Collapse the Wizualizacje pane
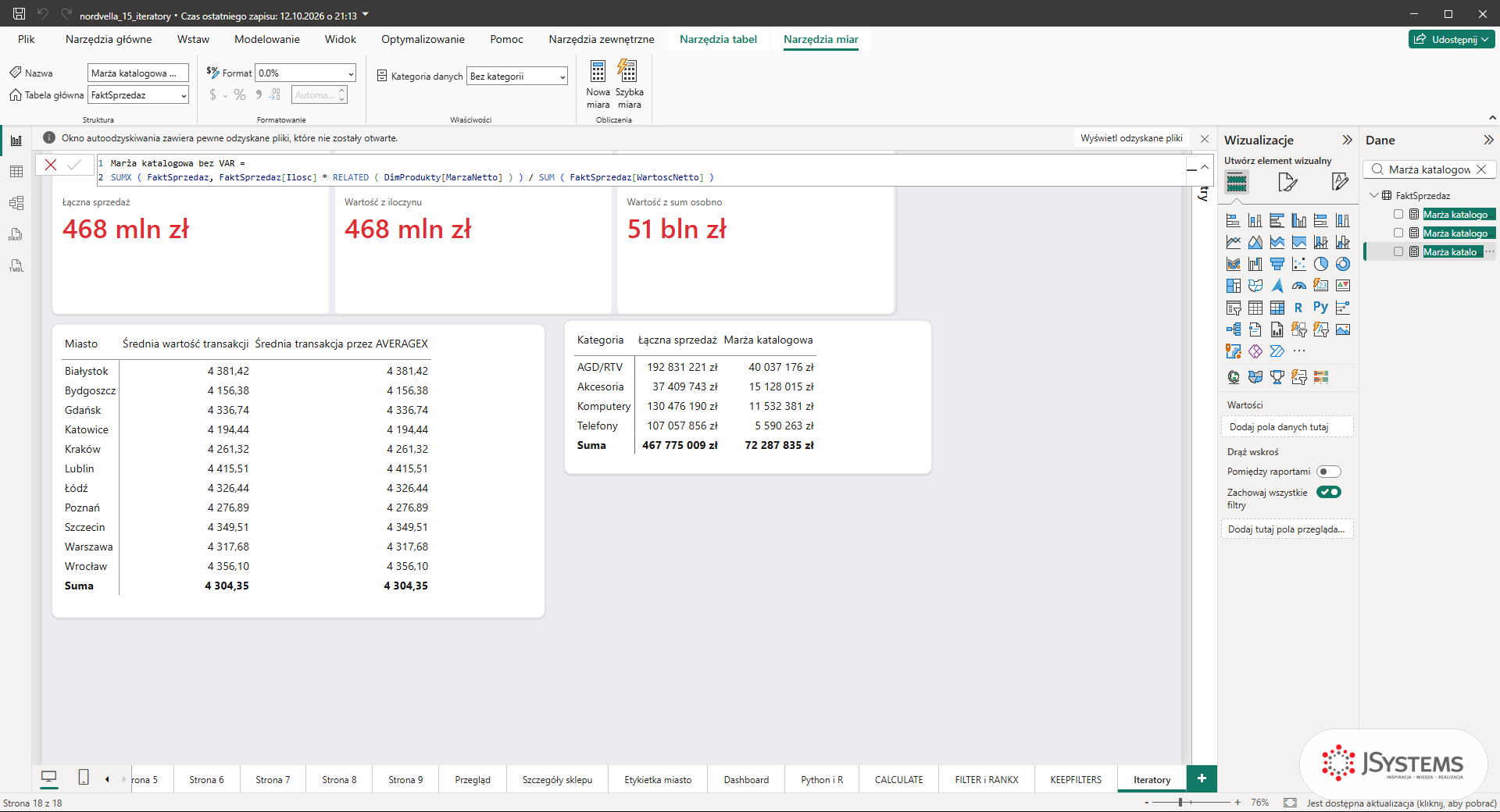The height and width of the screenshot is (812, 1500). click(x=1347, y=140)
